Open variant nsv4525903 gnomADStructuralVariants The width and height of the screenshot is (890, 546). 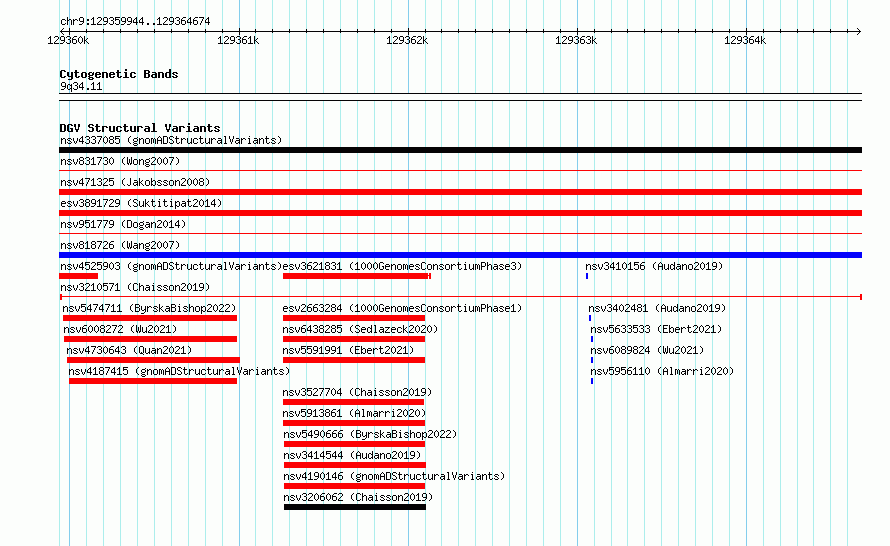click(171, 266)
